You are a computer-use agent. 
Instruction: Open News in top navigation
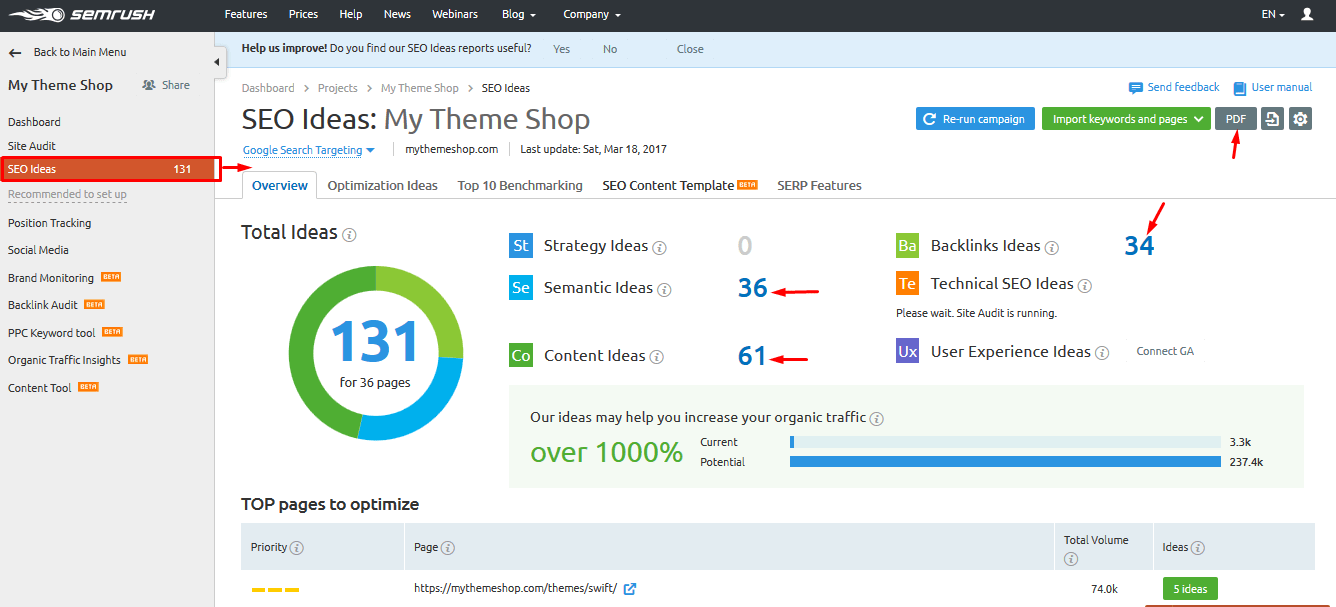tap(397, 15)
